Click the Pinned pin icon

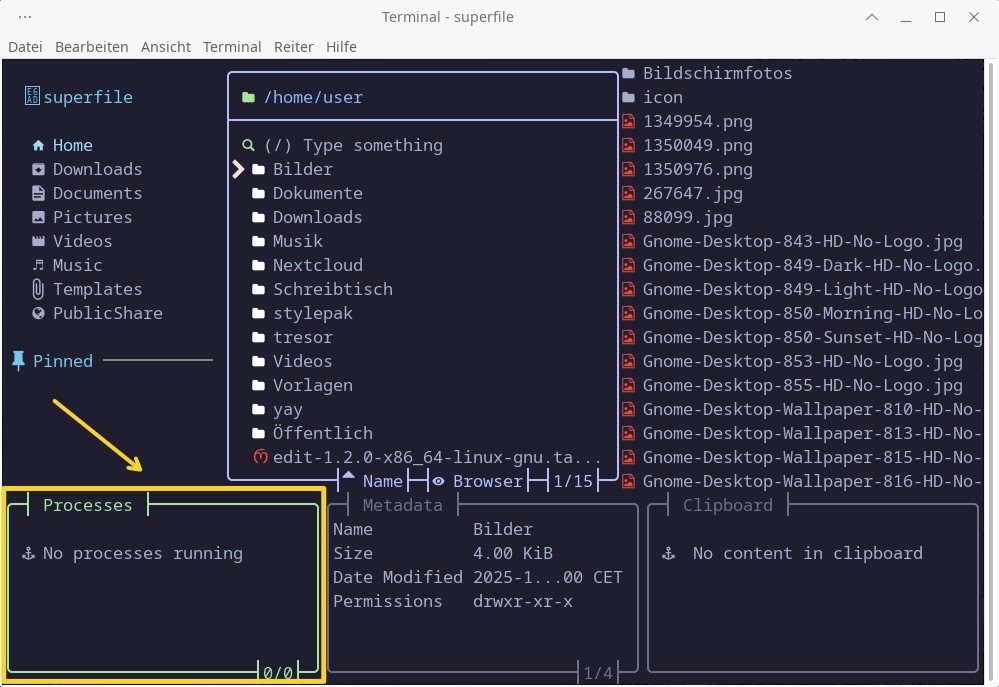[18, 361]
